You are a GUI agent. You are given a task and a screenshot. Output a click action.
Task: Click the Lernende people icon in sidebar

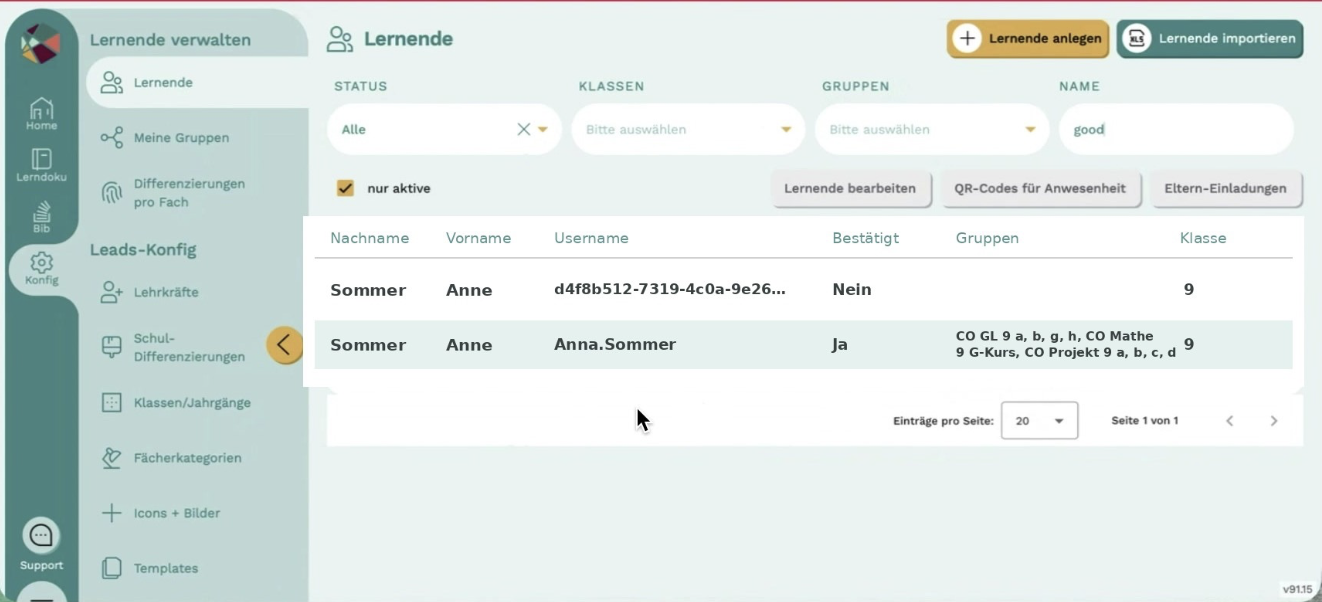tap(112, 83)
